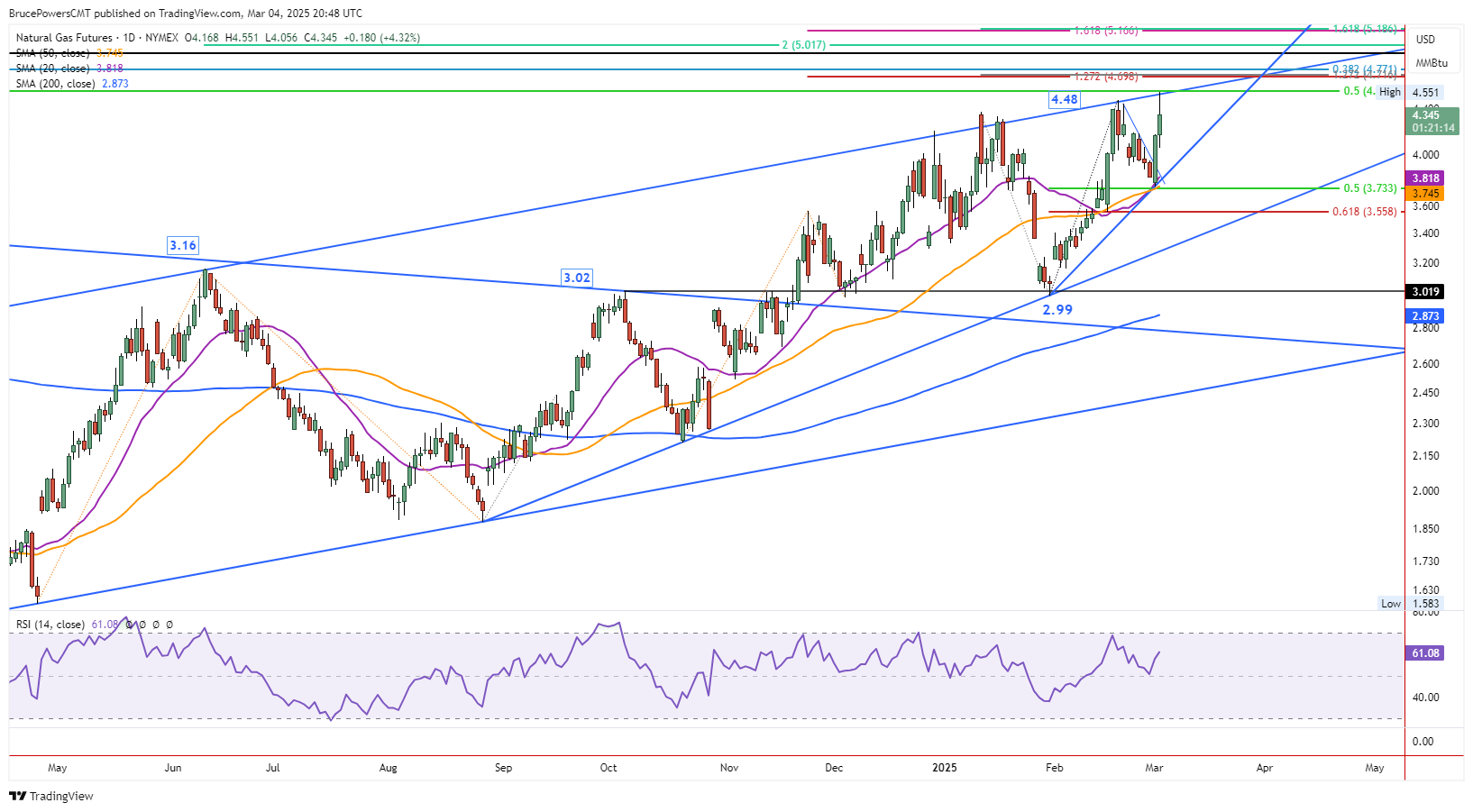Click the Low 1.583 price tag
This screenshot has width=1473, height=812.
click(1411, 604)
